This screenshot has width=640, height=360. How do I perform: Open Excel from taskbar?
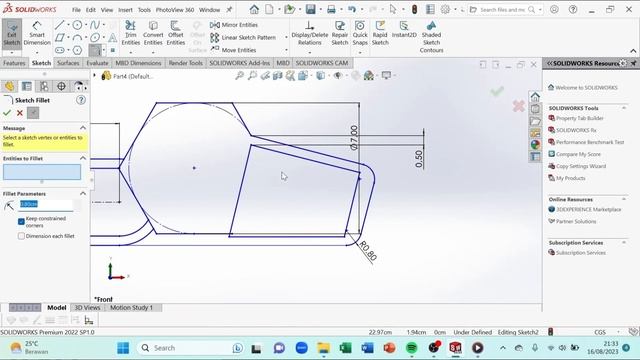(x=345, y=348)
